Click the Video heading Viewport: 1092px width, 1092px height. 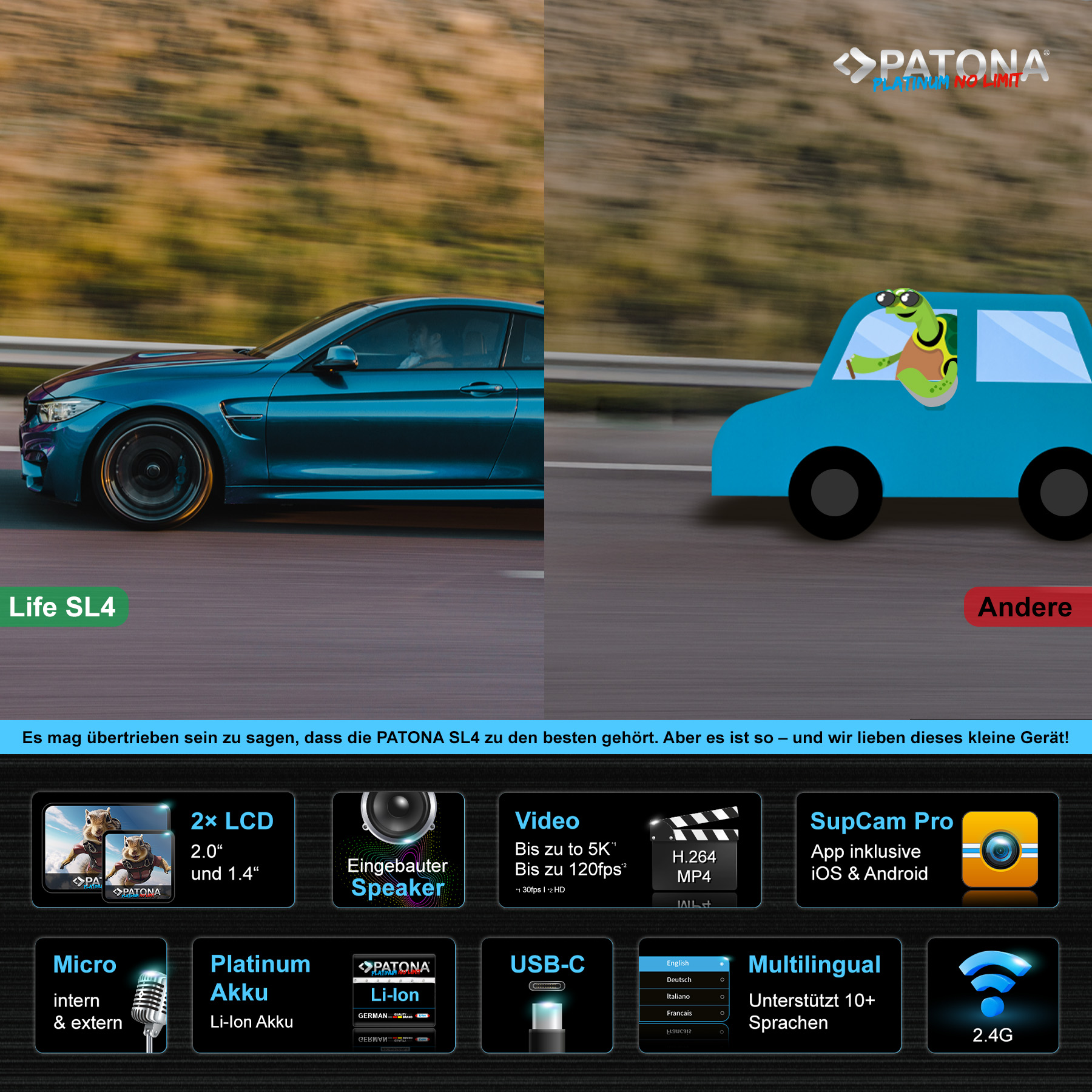547,821
